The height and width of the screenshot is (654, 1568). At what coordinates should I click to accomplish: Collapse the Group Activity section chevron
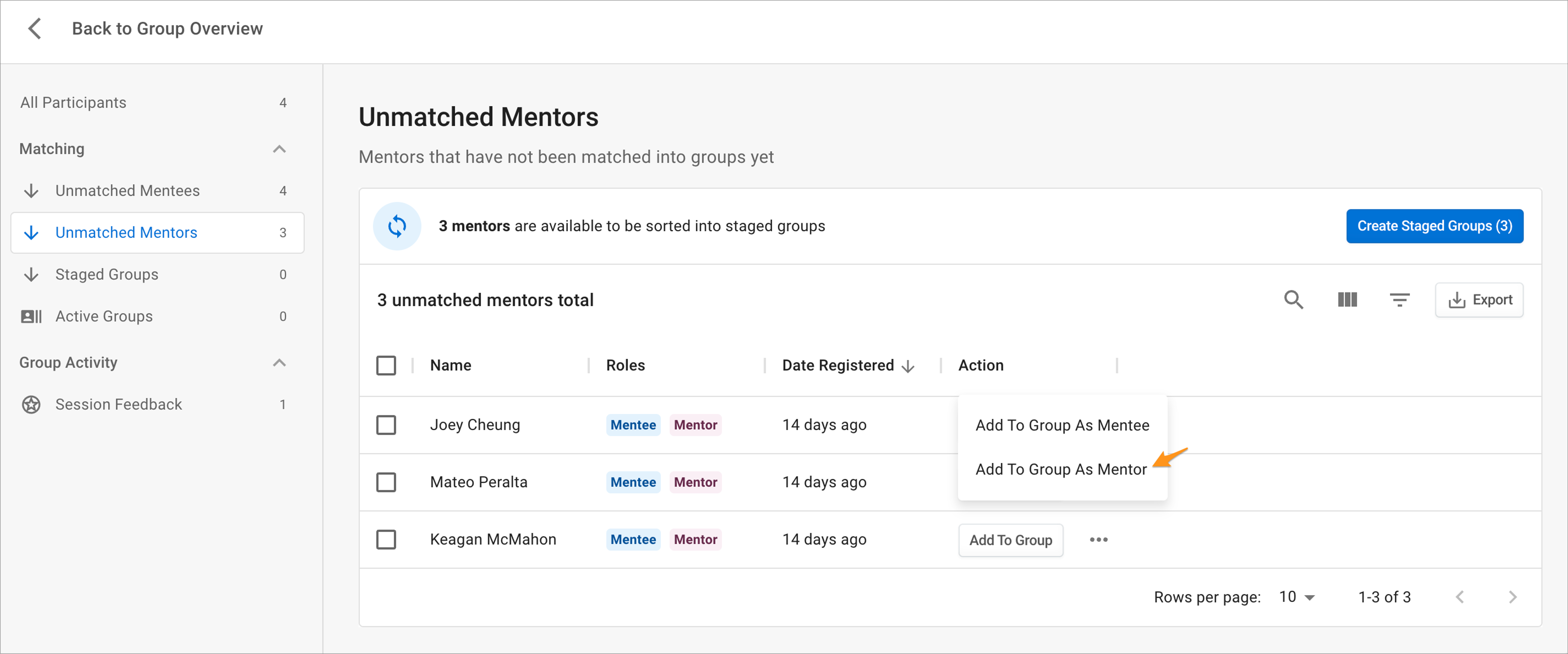tap(279, 363)
